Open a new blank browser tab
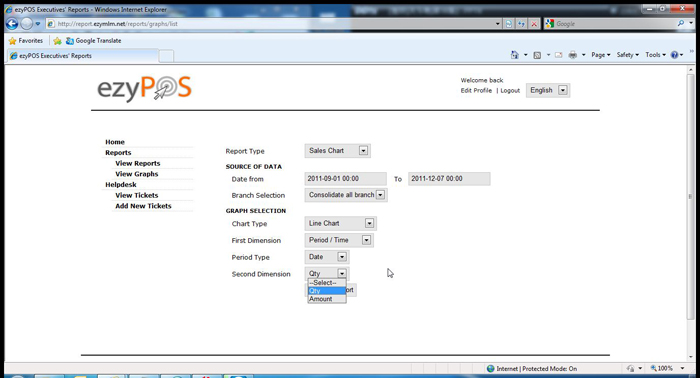The height and width of the screenshot is (378, 700). click(x=167, y=56)
